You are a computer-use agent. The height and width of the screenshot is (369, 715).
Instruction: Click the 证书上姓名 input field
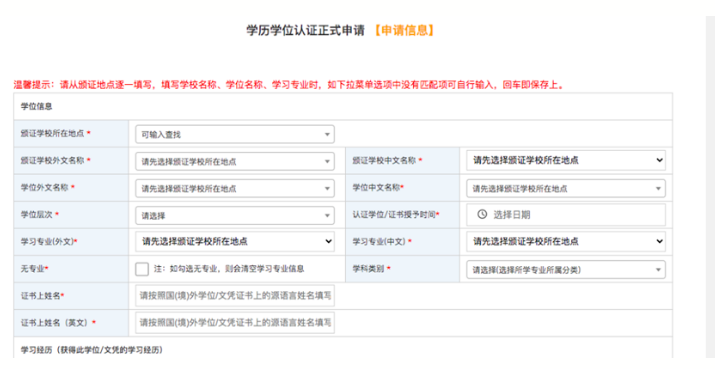coord(235,296)
